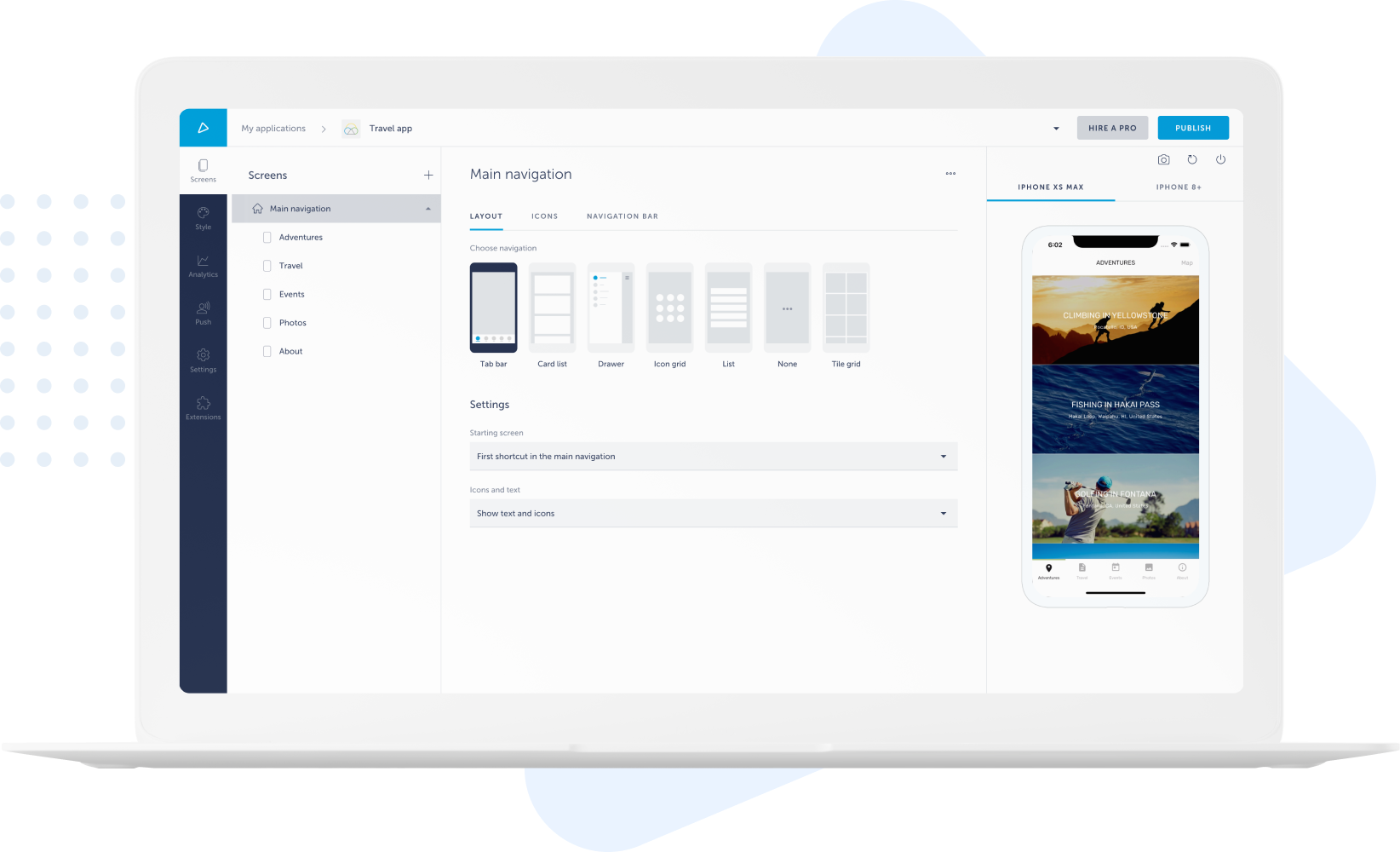Collapse the Main navigation tree item

click(x=427, y=208)
